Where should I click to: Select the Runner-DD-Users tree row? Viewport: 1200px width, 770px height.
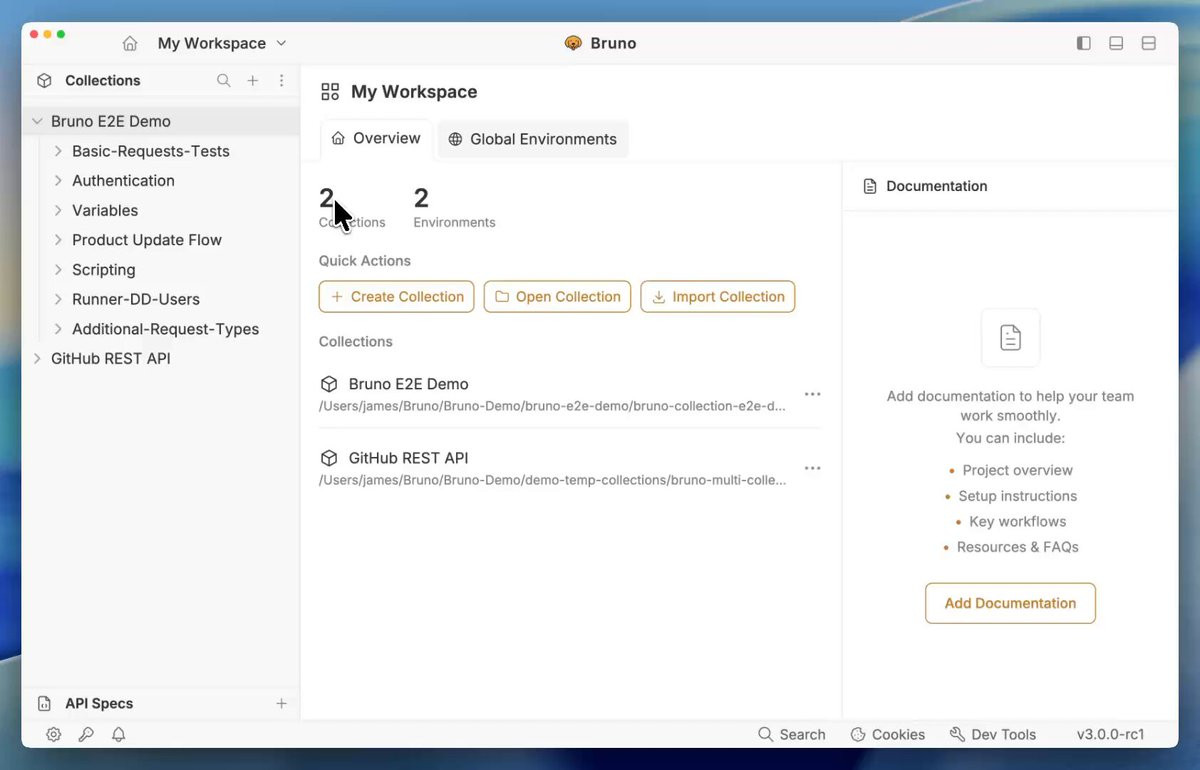160,299
